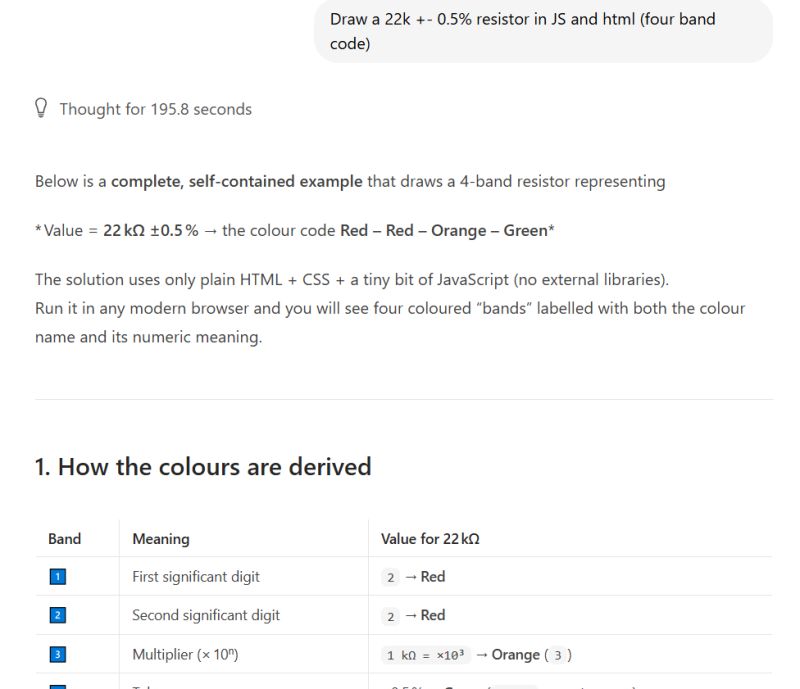Screen dimensions: 800x689
Task: Click the lightbulb thought icon
Action: 42,109
